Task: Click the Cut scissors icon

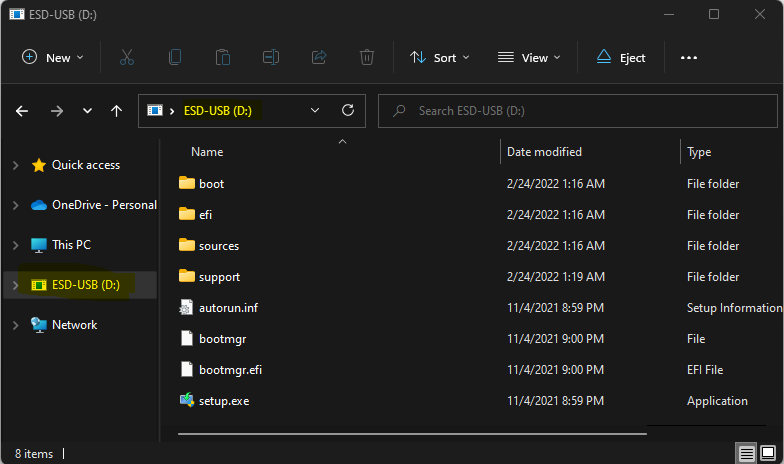Action: (127, 58)
